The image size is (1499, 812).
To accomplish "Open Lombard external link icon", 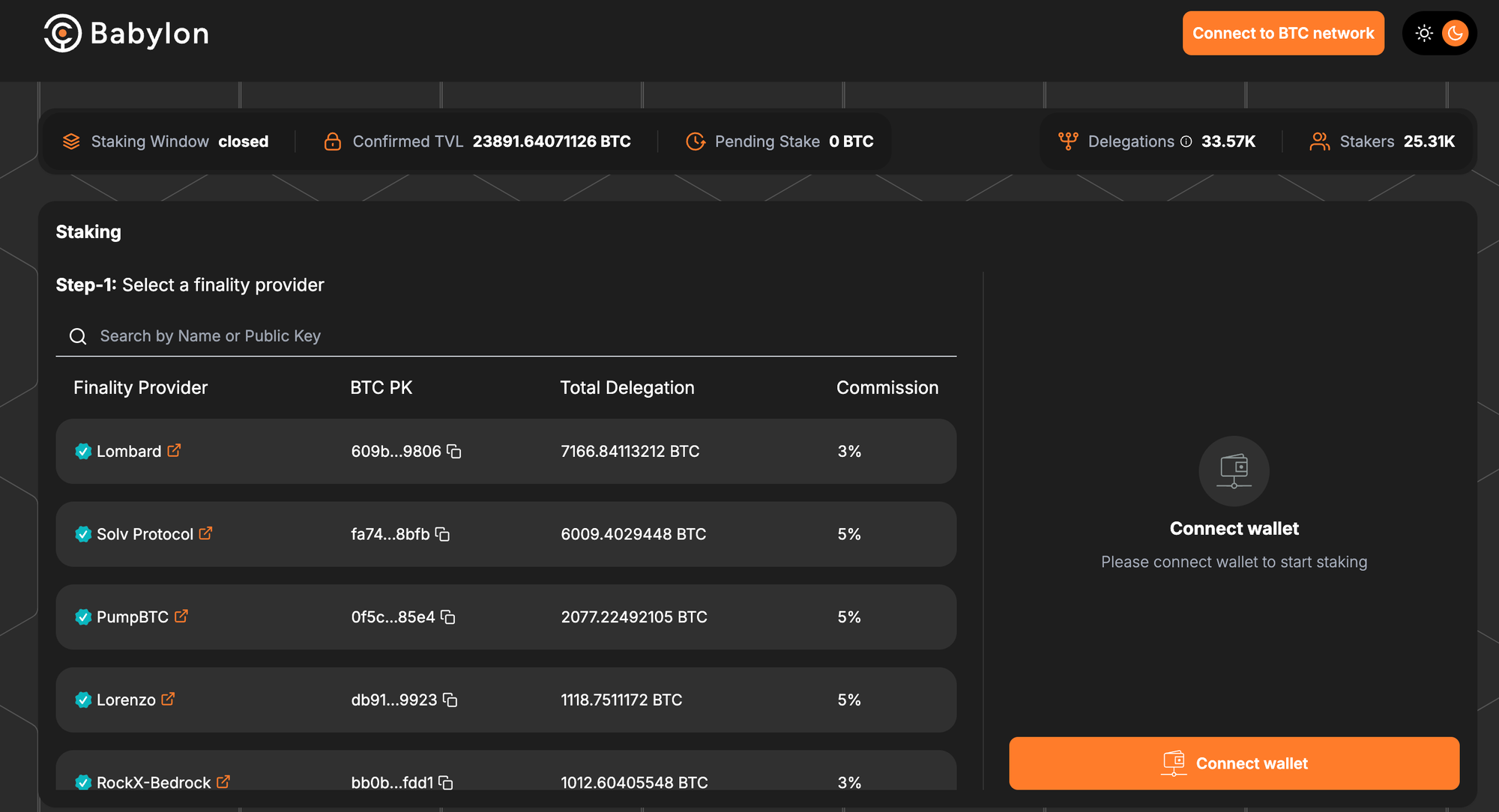I will 174,450.
